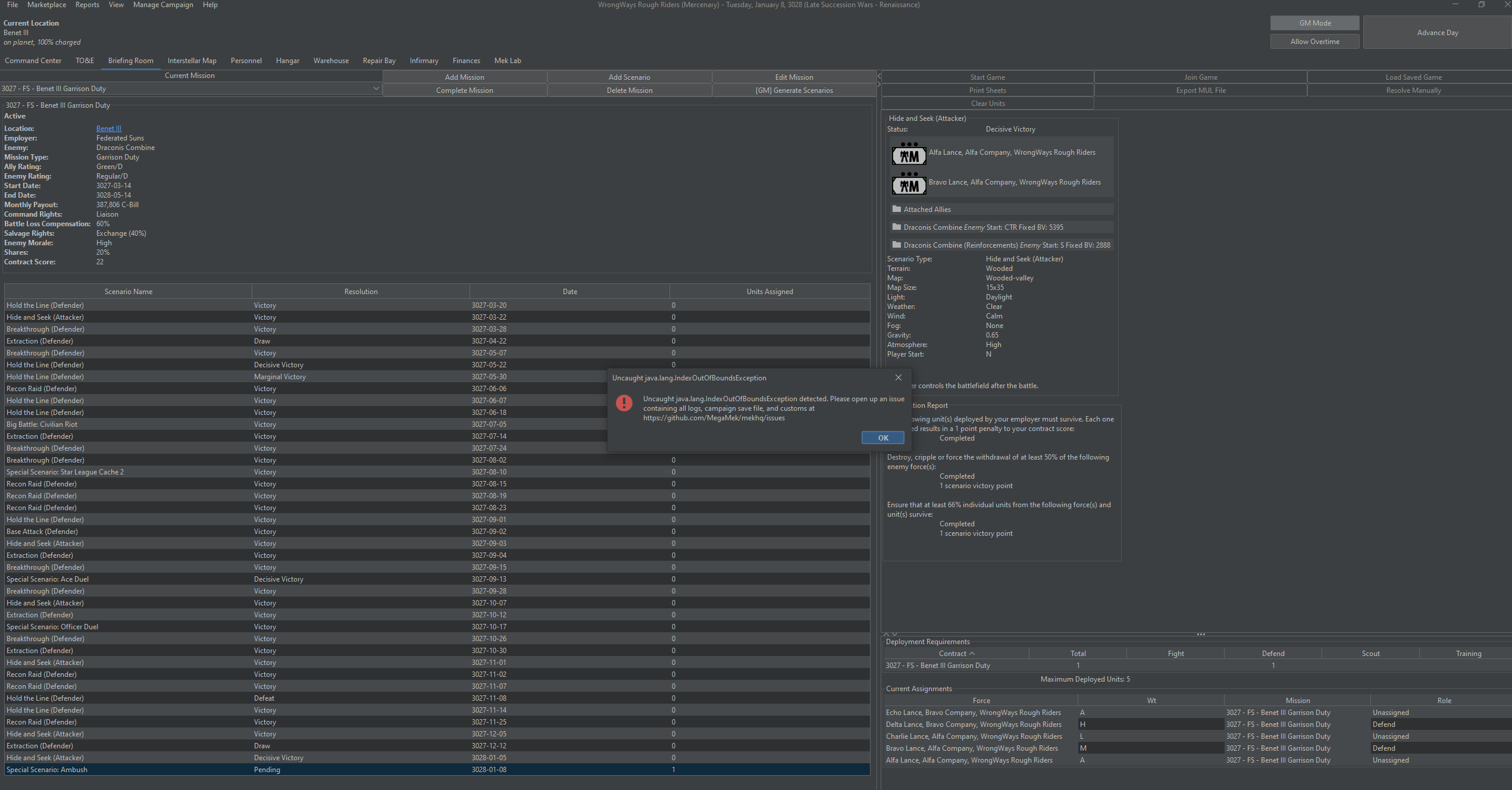Click OK in the exception dialog
Screen dimensions: 1512x790
click(x=882, y=438)
